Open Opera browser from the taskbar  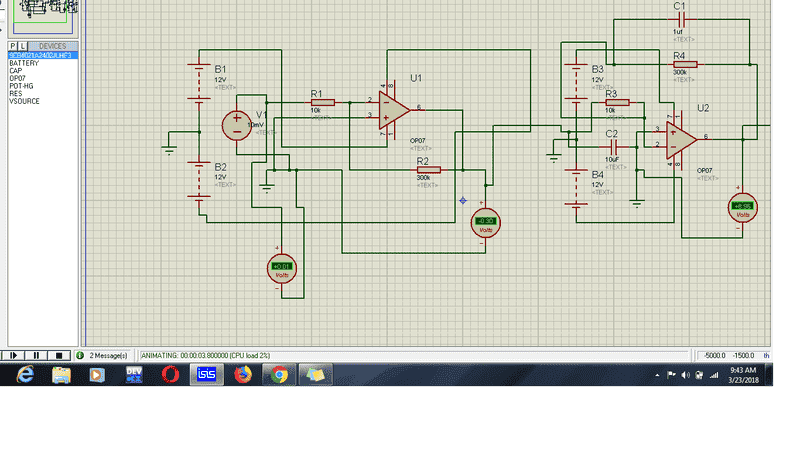click(170, 374)
